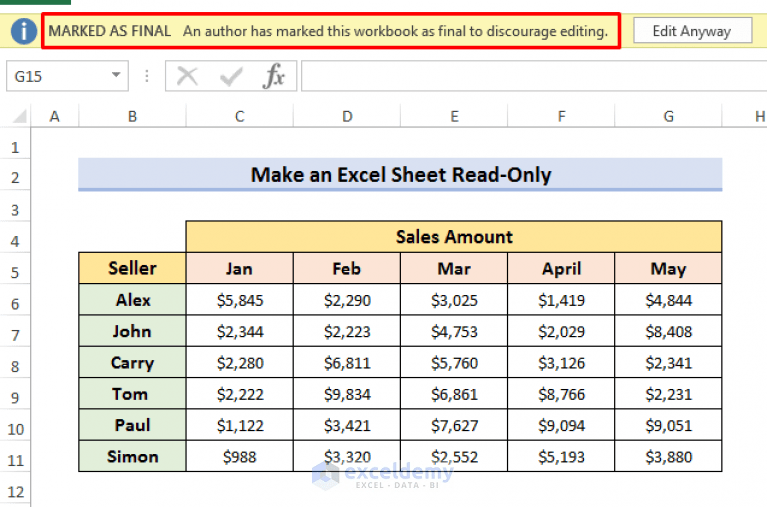Click the 'May' column header cell
This screenshot has height=507, width=767.
(x=668, y=268)
